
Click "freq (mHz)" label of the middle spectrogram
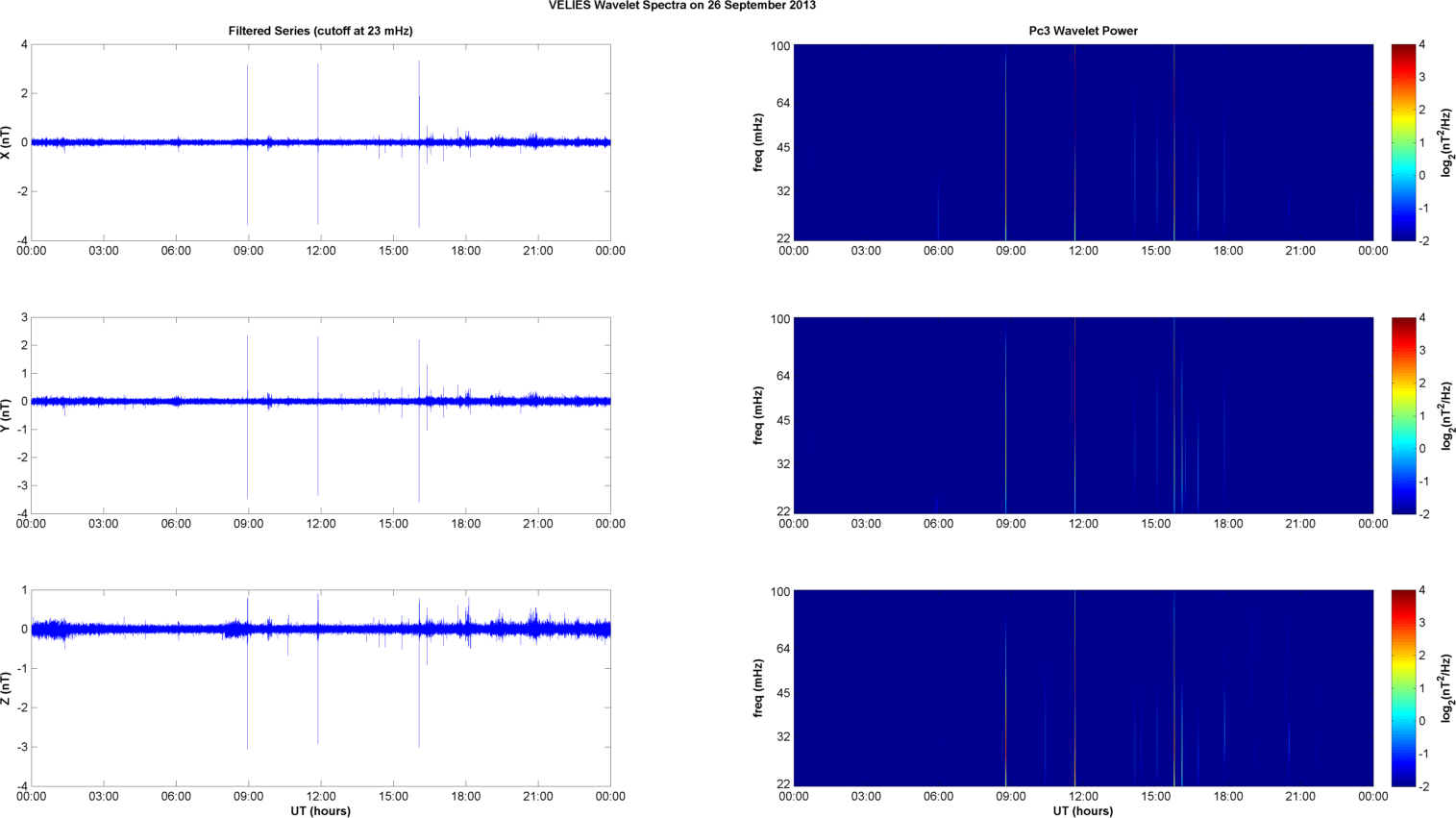click(758, 415)
